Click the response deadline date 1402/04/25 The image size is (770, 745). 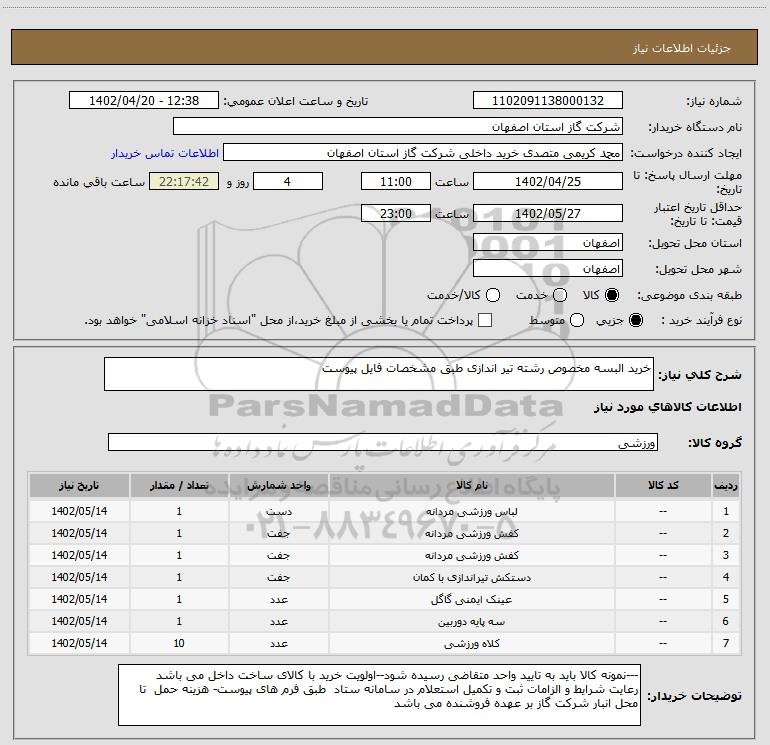point(548,181)
